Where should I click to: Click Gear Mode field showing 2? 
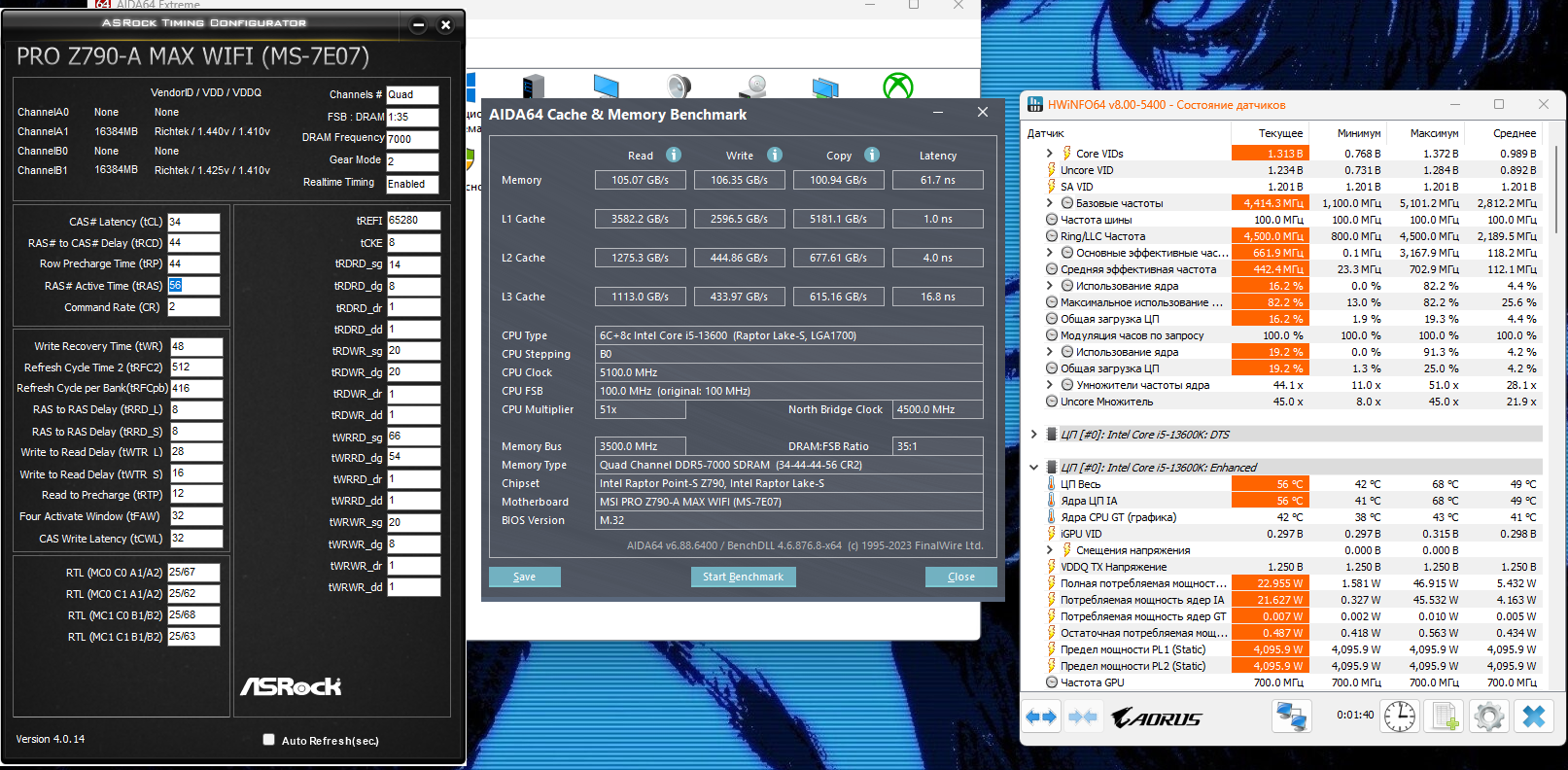(412, 161)
